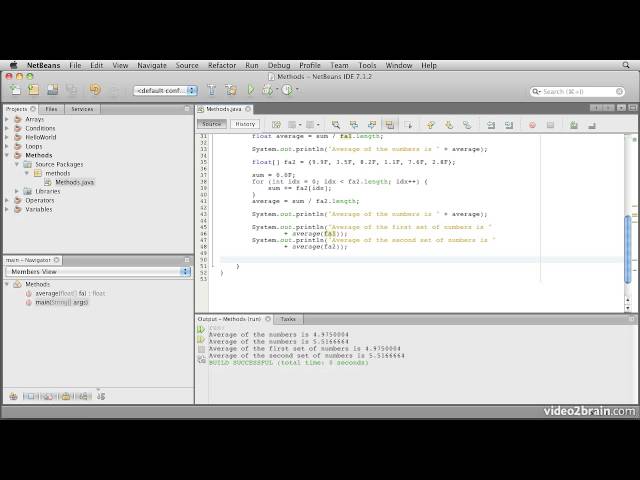The image size is (640, 480).
Task: Click the History view button
Action: click(x=245, y=124)
